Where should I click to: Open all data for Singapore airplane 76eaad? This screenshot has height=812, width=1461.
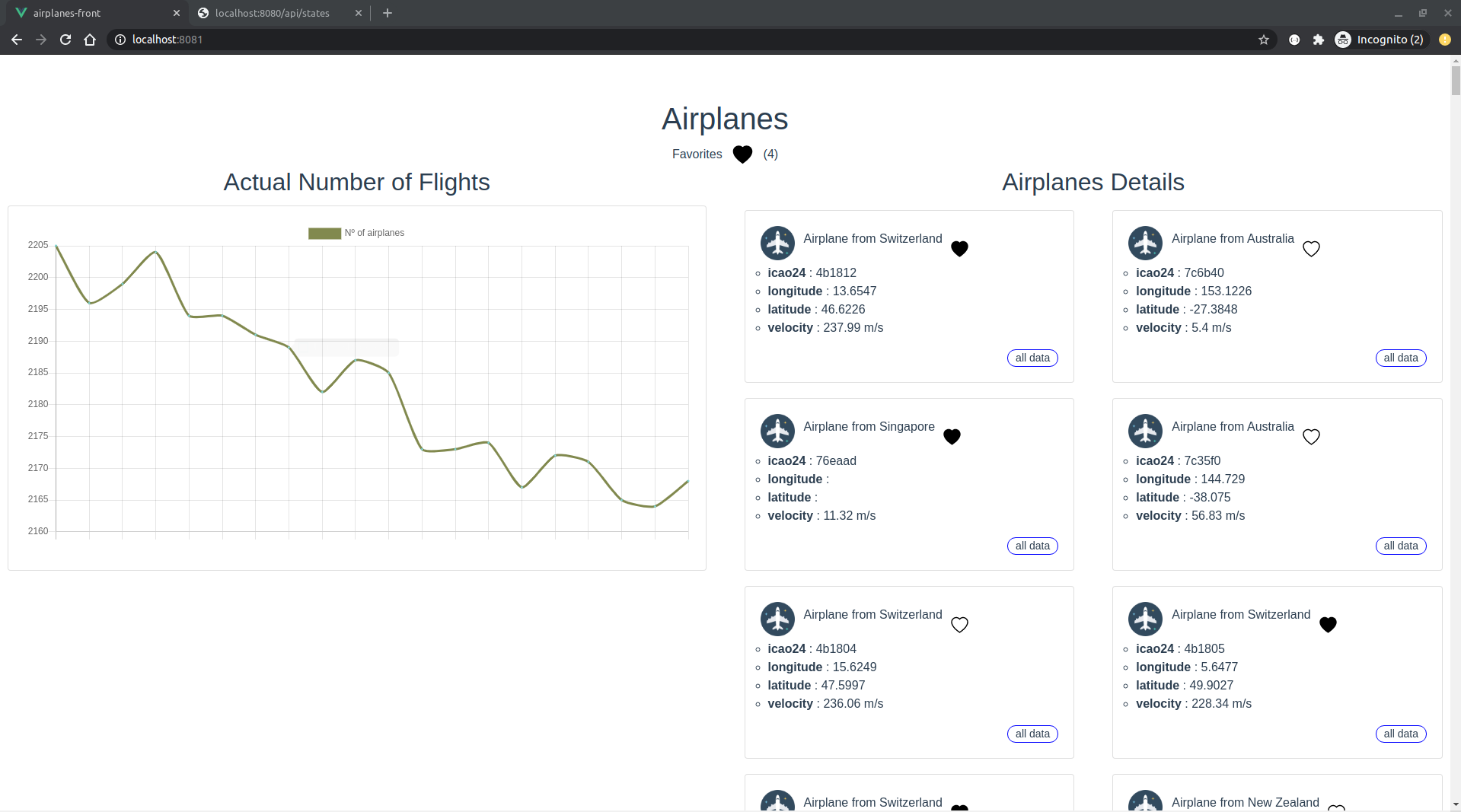pos(1032,546)
